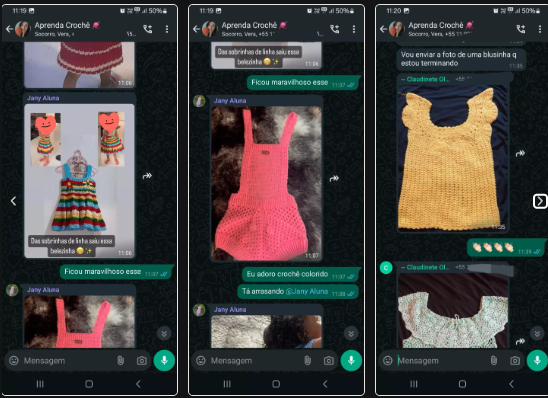Open three-dot menu on middle phone
The height and width of the screenshot is (398, 548).
[354, 29]
